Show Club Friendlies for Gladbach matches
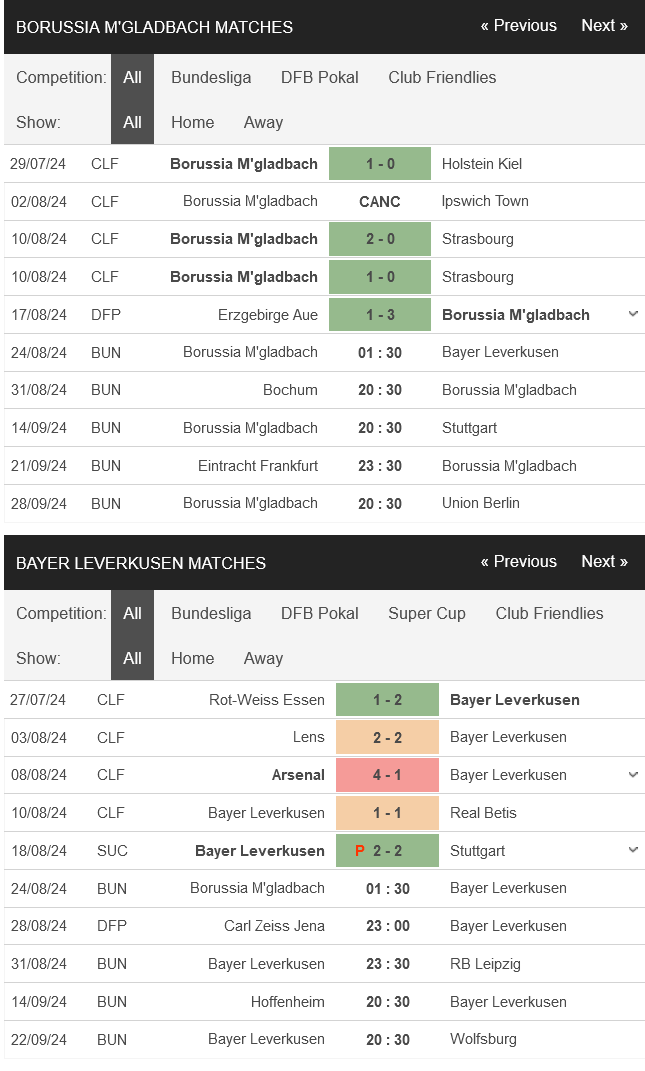 point(442,77)
